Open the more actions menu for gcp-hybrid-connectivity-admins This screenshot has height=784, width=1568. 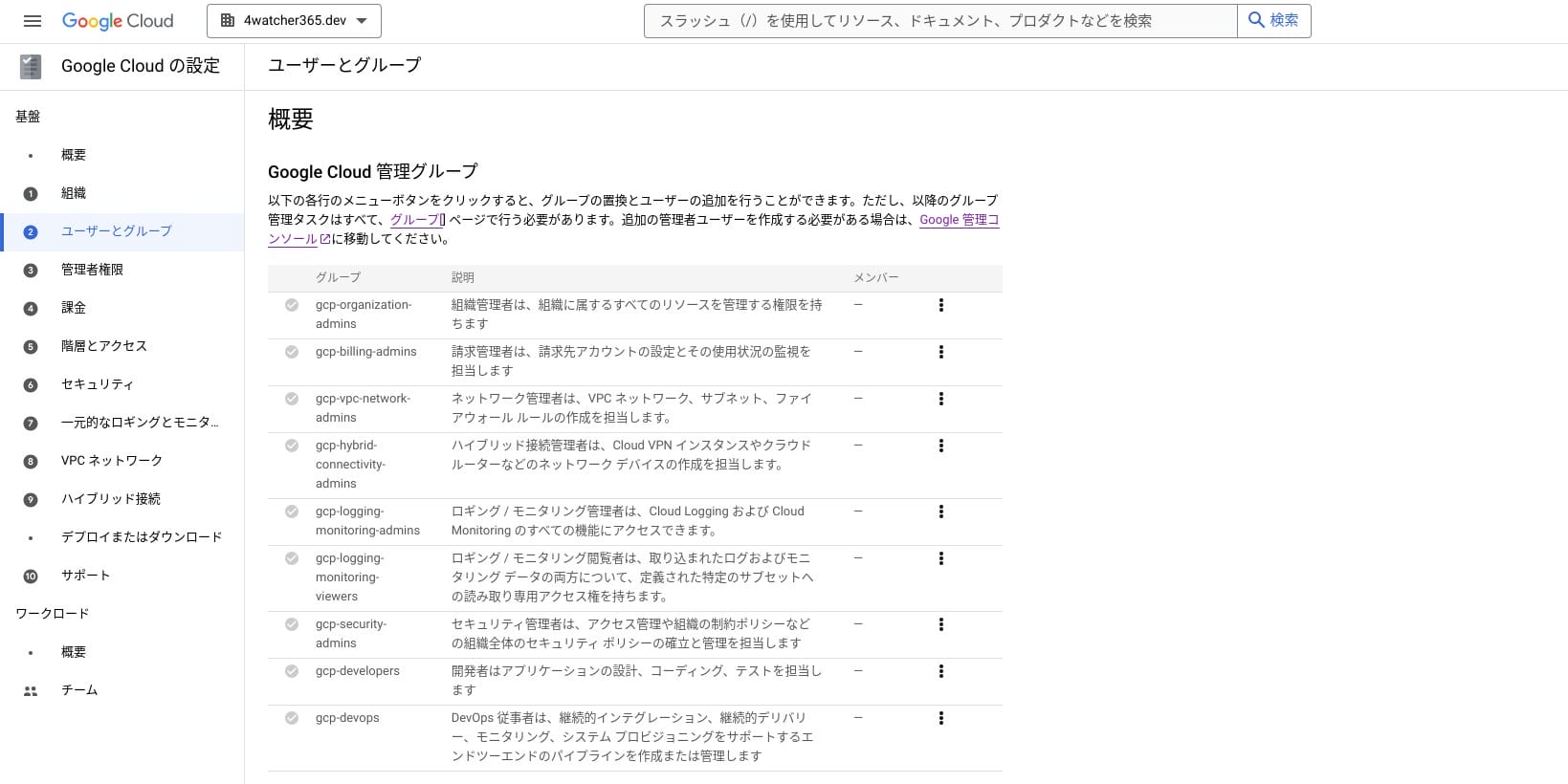click(941, 446)
